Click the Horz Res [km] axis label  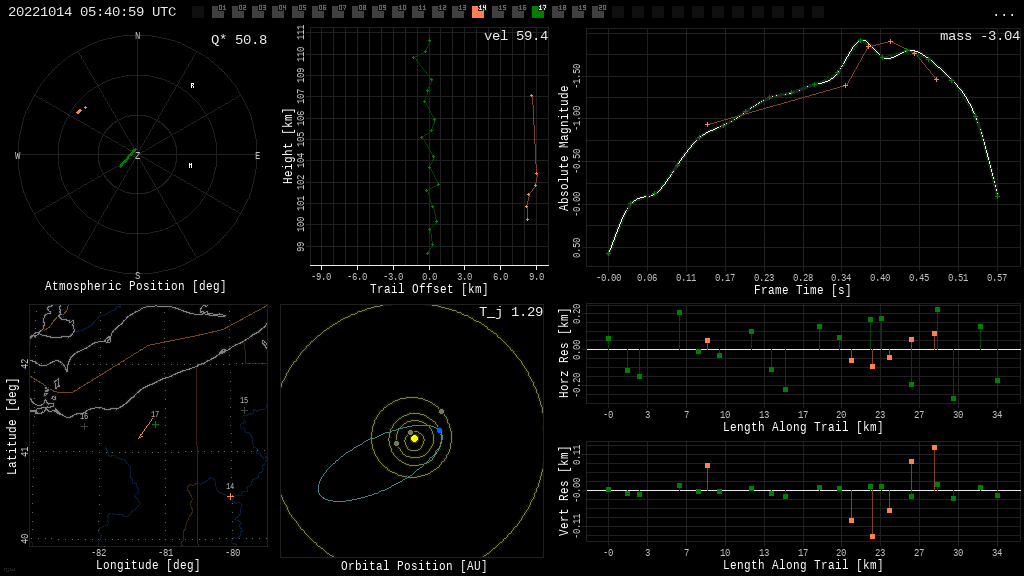564,353
